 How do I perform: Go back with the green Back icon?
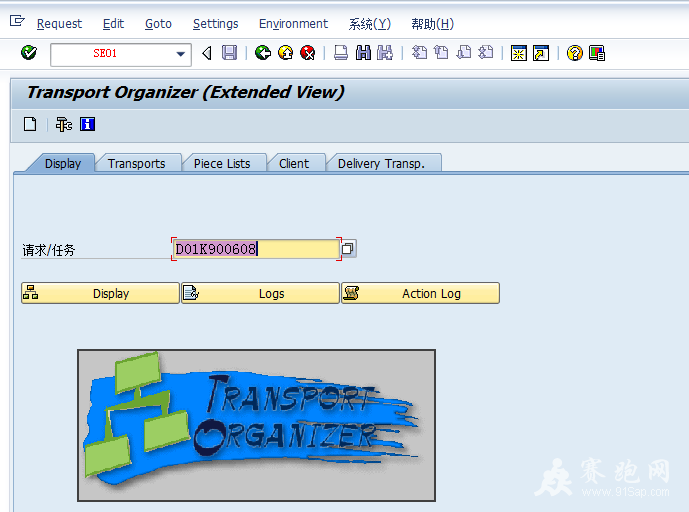[263, 53]
